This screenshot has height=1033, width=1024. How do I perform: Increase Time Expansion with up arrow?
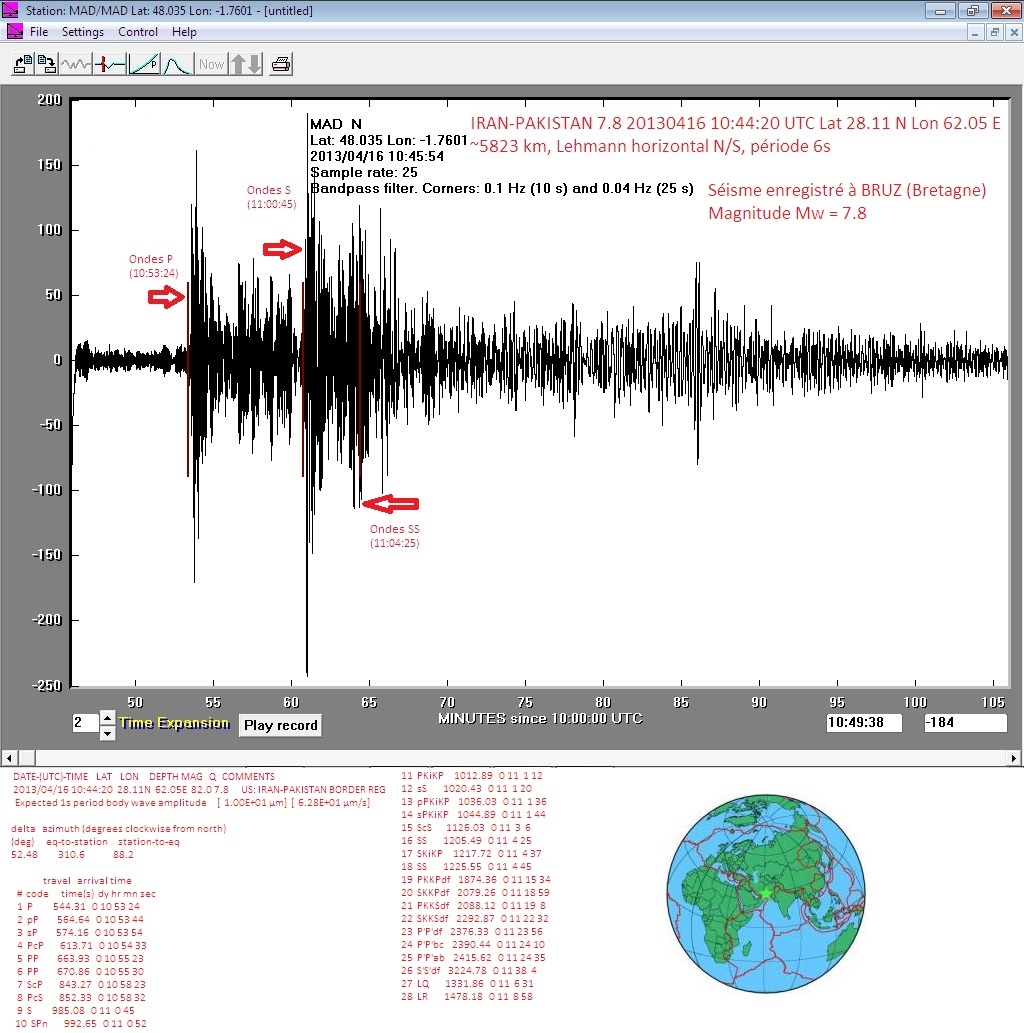tap(108, 718)
